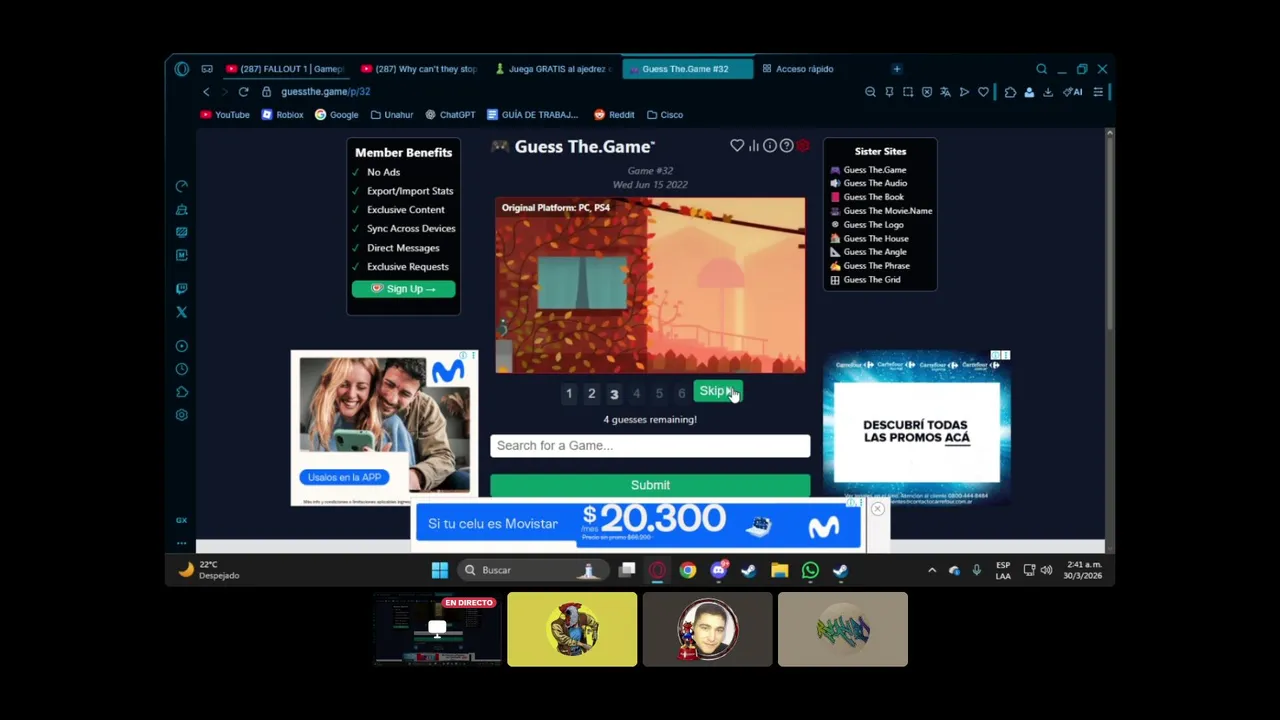The image size is (1280, 720).
Task: Select screenshot number 1
Action: [569, 394]
